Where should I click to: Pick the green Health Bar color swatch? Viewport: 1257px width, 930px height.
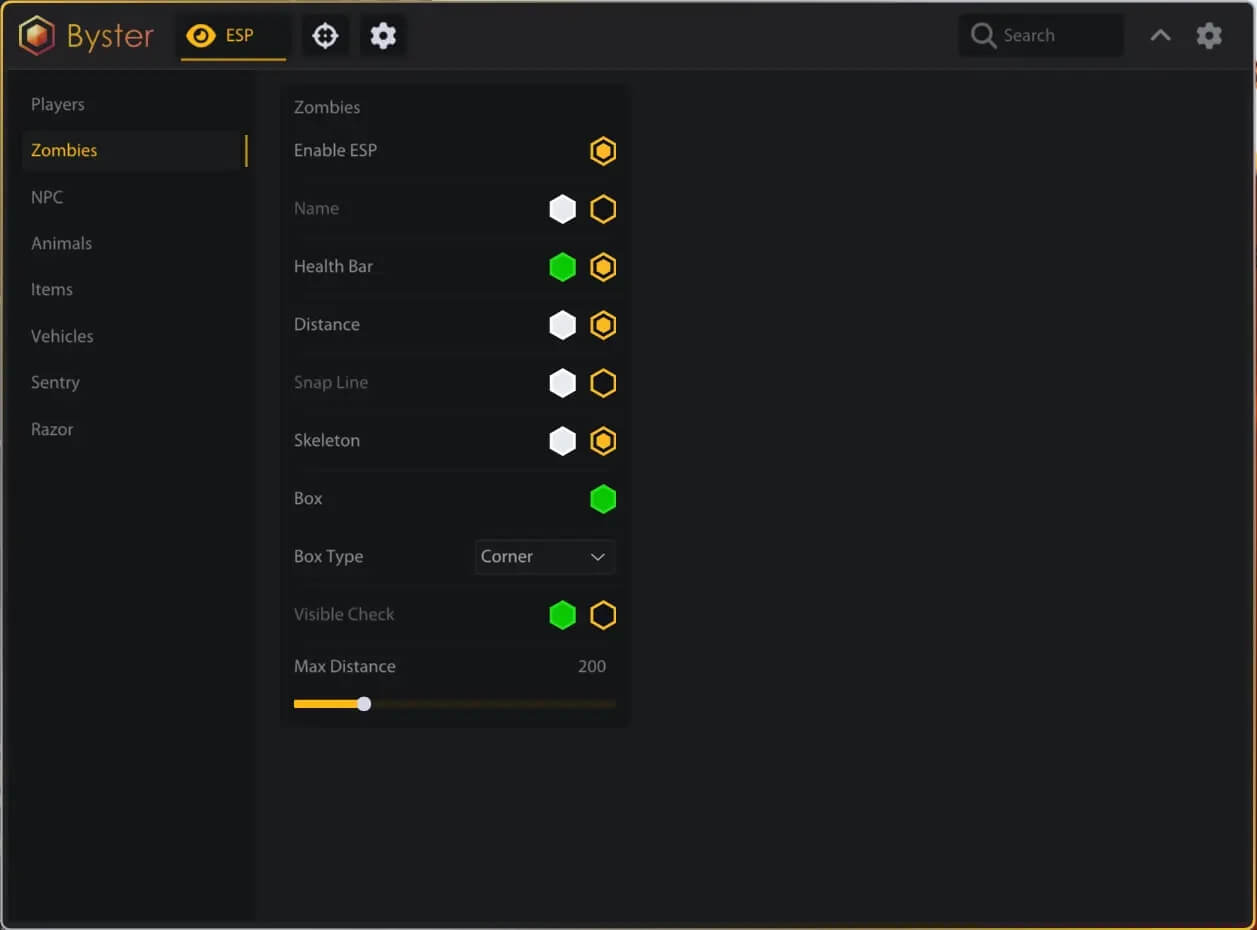pyautogui.click(x=562, y=267)
